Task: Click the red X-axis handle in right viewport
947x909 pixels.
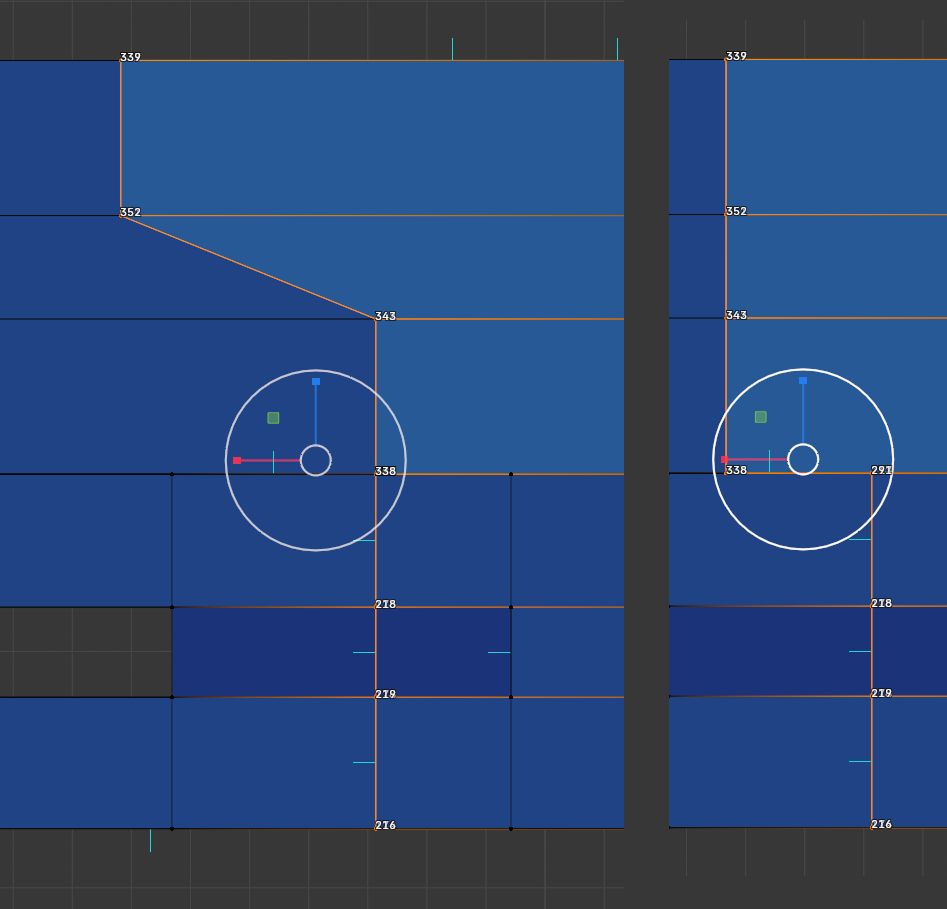Action: 725,459
